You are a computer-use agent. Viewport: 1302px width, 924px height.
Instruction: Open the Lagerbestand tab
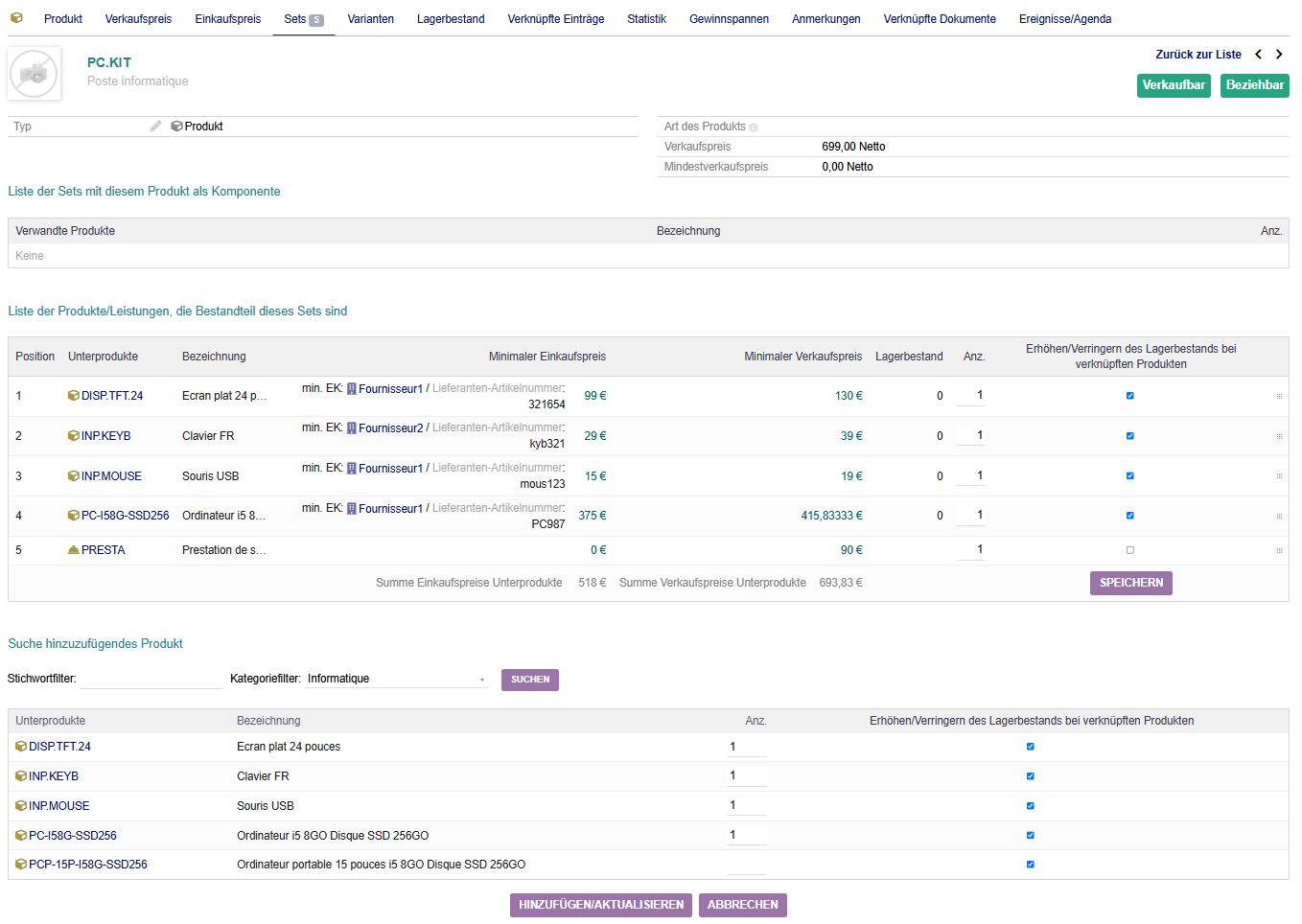(451, 19)
